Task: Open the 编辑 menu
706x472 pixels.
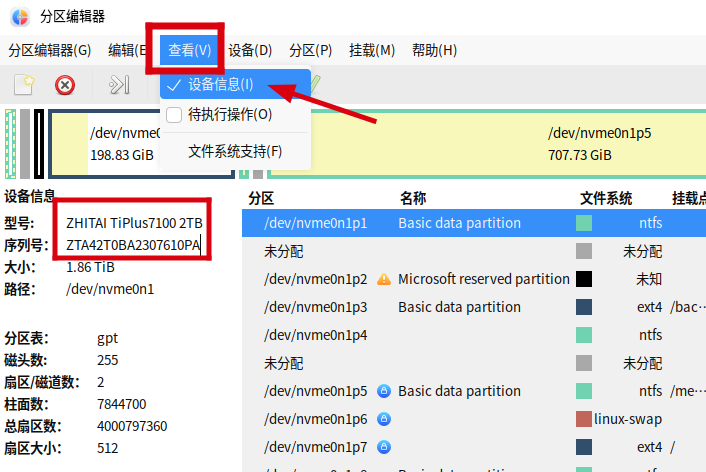Action: 127,50
